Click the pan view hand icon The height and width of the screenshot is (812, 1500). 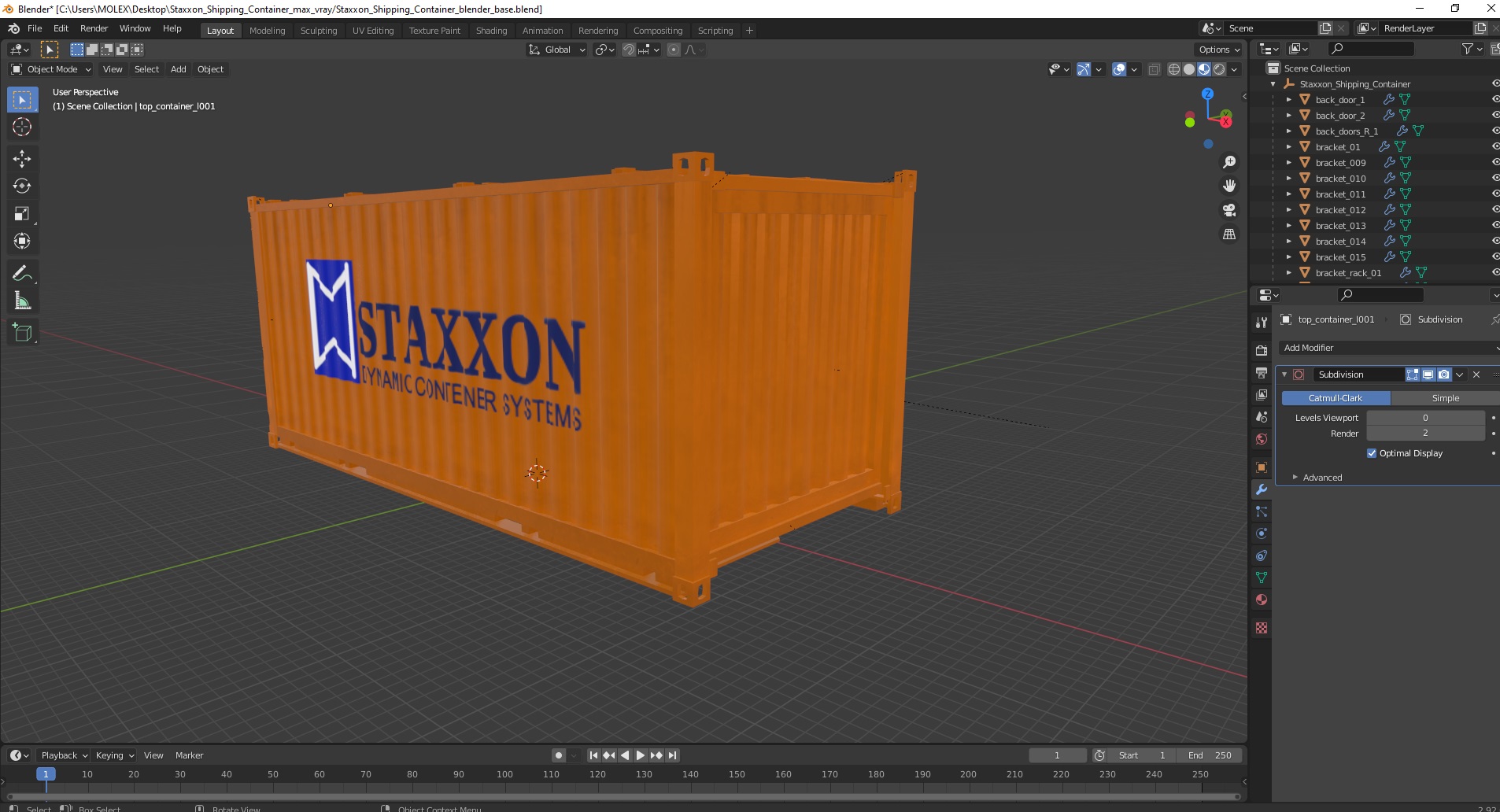click(1228, 186)
